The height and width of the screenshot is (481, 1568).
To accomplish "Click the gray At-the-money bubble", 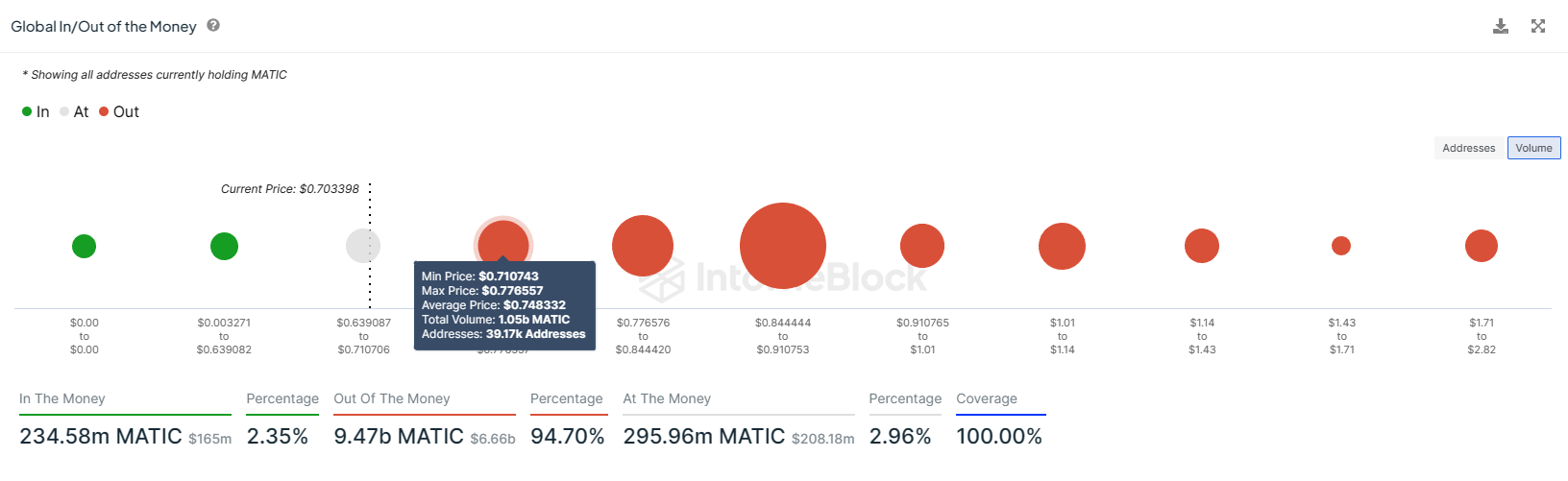I will pos(363,246).
